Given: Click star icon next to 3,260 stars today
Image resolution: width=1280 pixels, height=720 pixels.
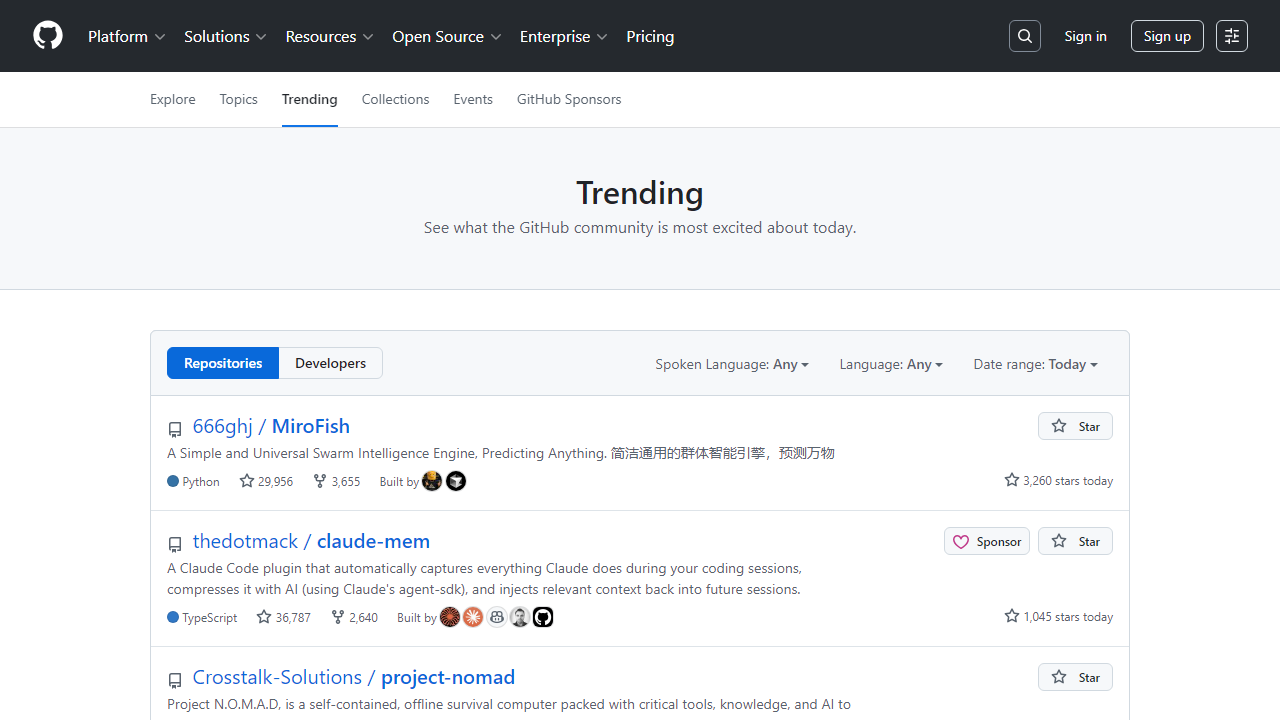Looking at the screenshot, I should point(1012,480).
